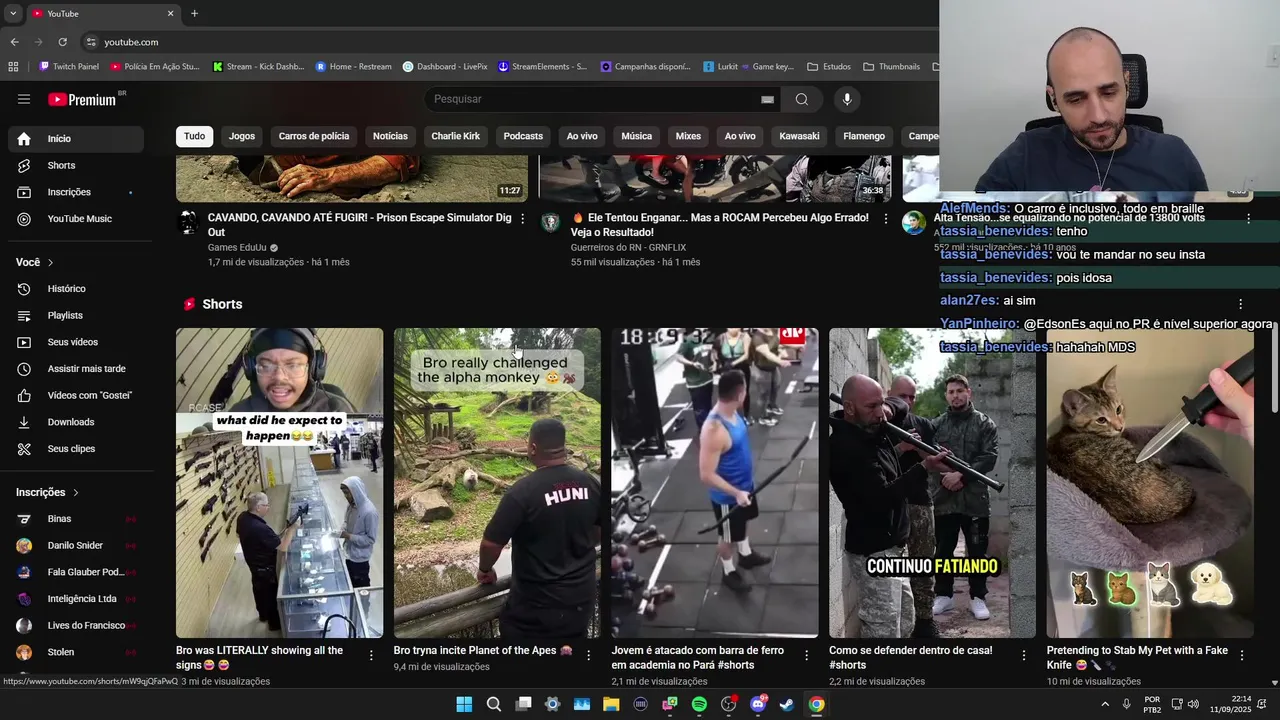Open the Estudos bookmark folder
1280x720 pixels.
(828, 67)
